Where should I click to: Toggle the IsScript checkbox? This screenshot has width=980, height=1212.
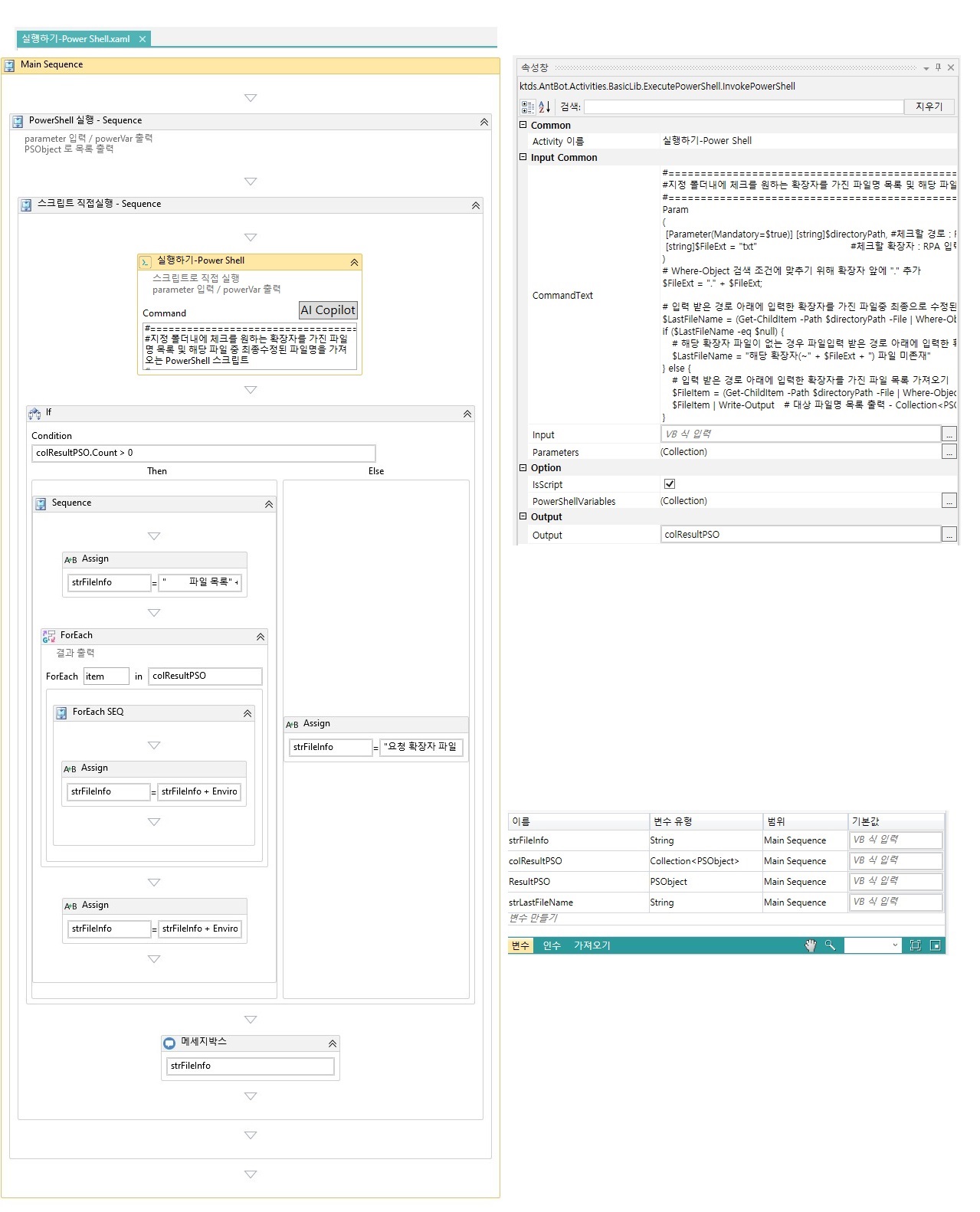pos(670,484)
